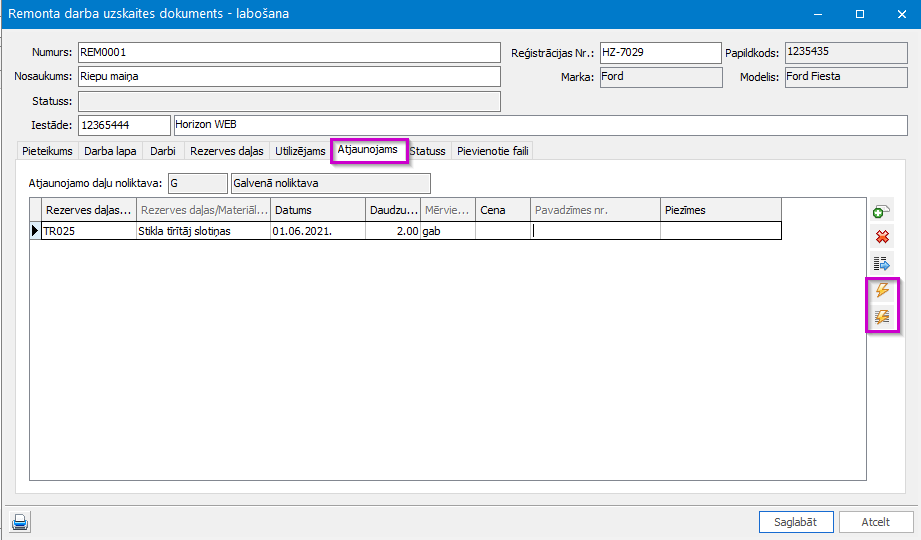Click the Rezerves daļas column header

click(x=89, y=210)
